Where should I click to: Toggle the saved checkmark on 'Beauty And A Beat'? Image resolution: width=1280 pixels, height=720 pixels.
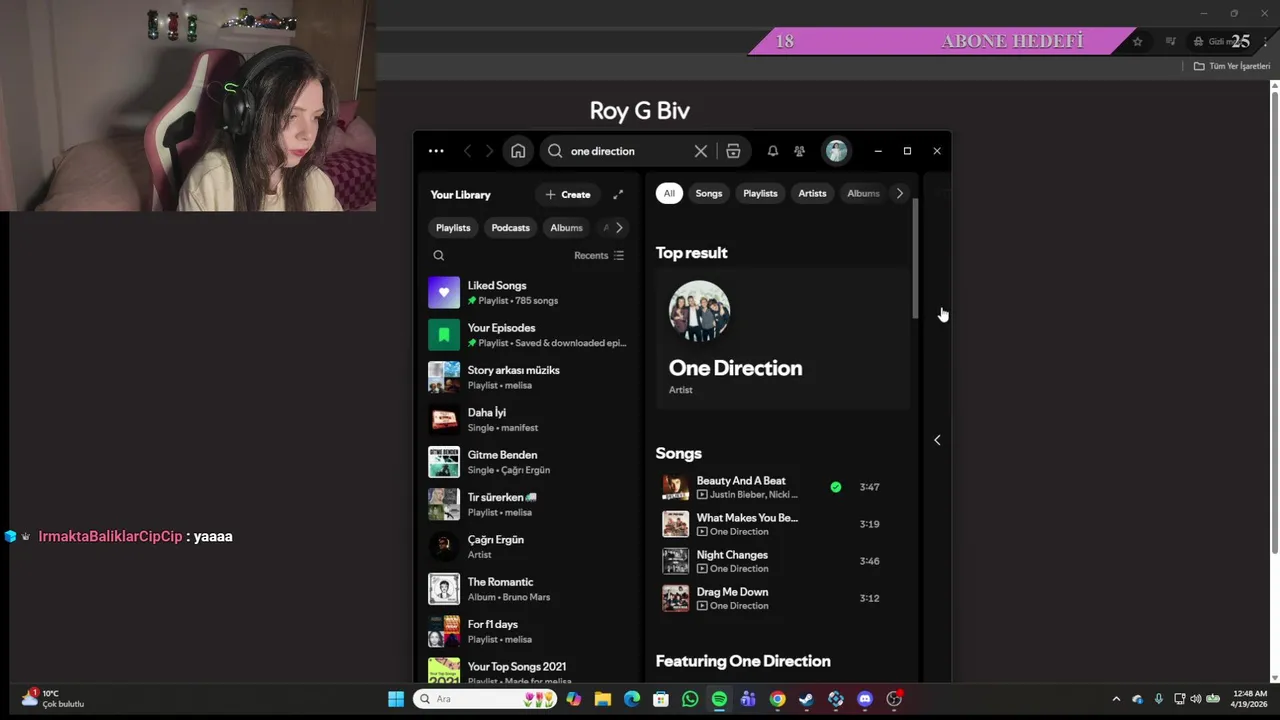point(835,487)
